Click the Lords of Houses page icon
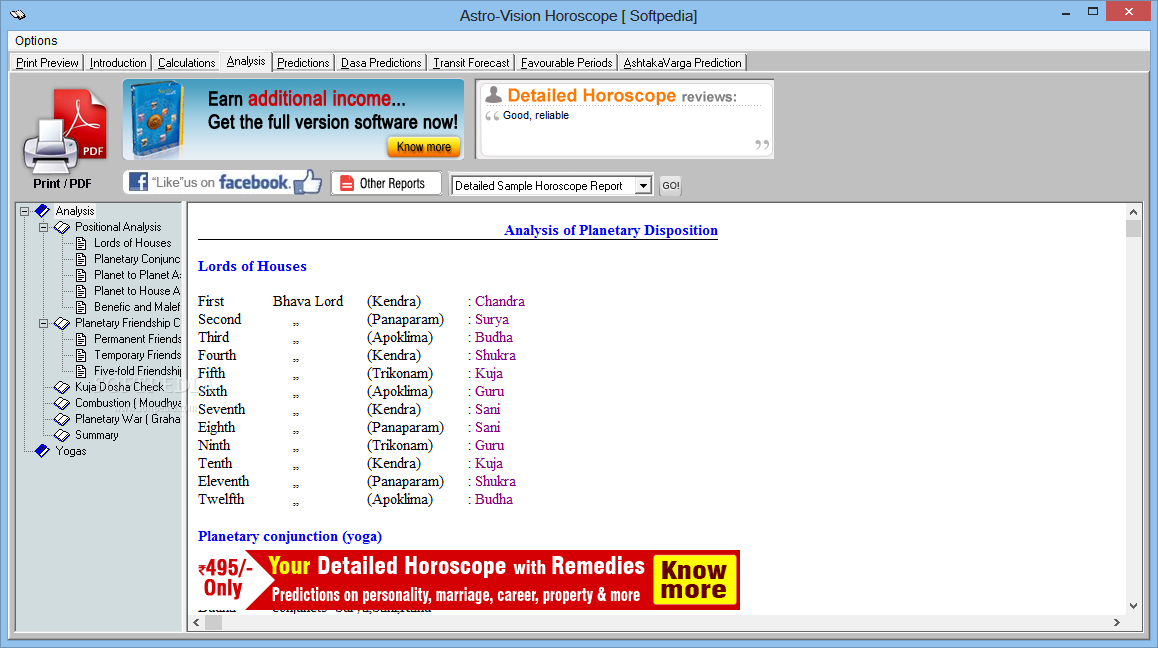Screen dimensions: 1158x648 [x=81, y=243]
